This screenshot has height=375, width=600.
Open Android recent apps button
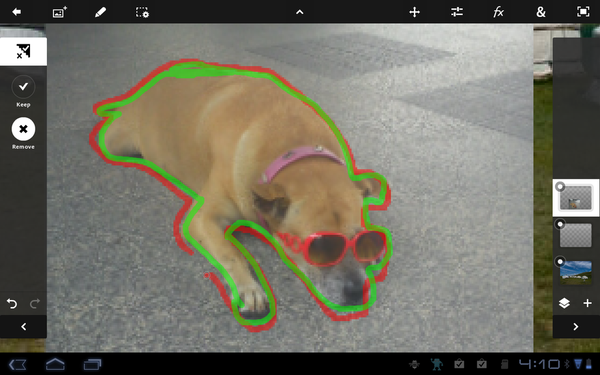[92, 364]
